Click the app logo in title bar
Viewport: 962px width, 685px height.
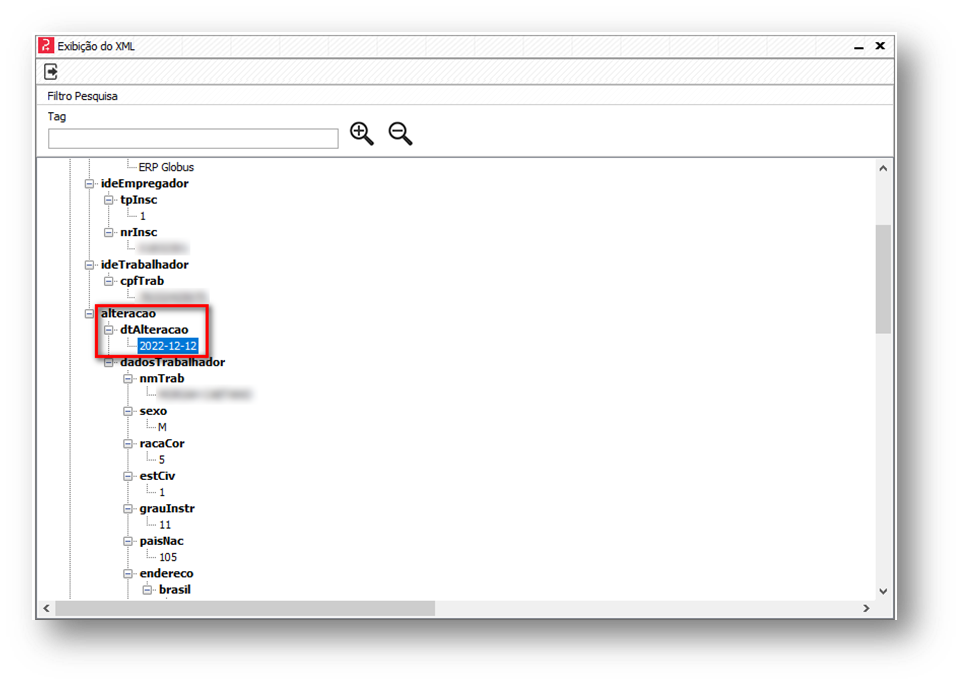click(46, 46)
